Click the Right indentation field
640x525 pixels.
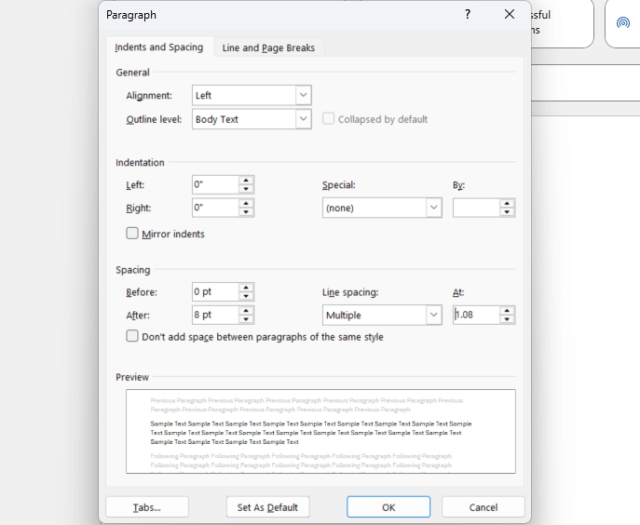point(216,208)
